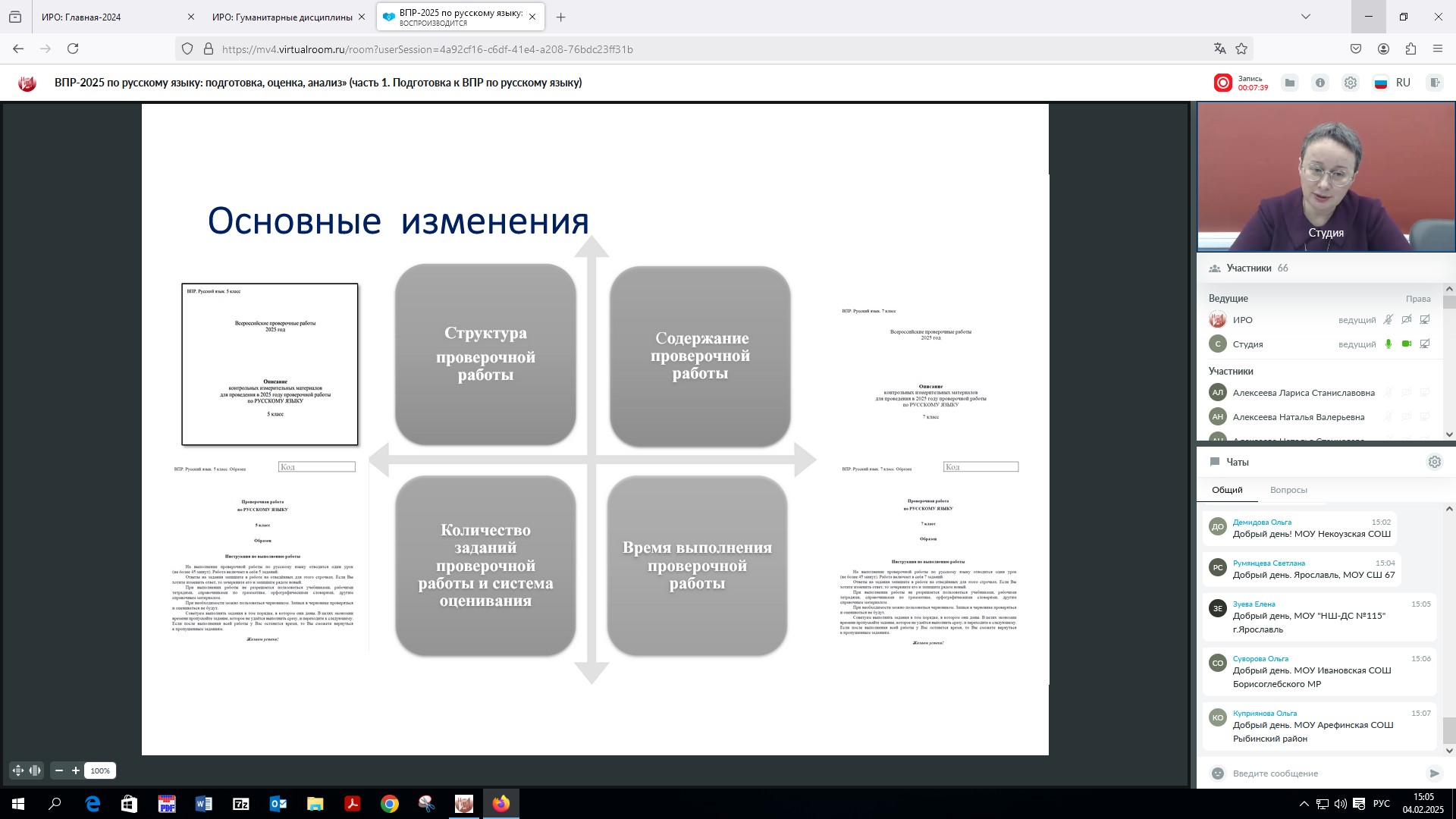Reload the current page
Image resolution: width=1456 pixels, height=819 pixels.
[x=73, y=49]
